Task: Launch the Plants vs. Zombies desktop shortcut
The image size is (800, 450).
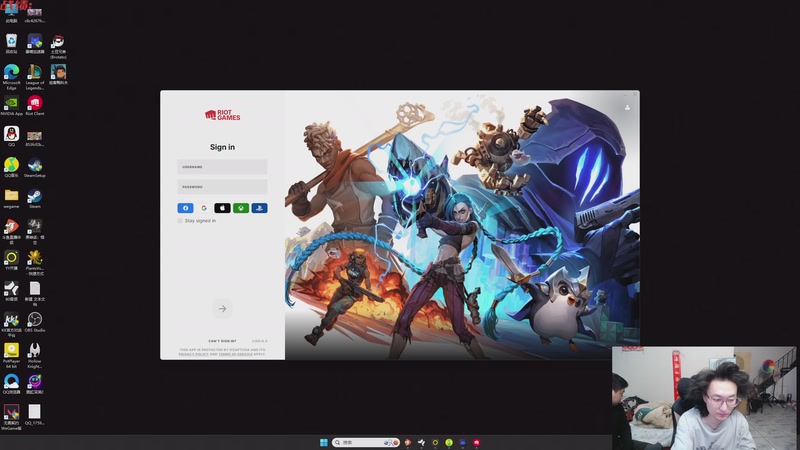Action: pos(35,263)
